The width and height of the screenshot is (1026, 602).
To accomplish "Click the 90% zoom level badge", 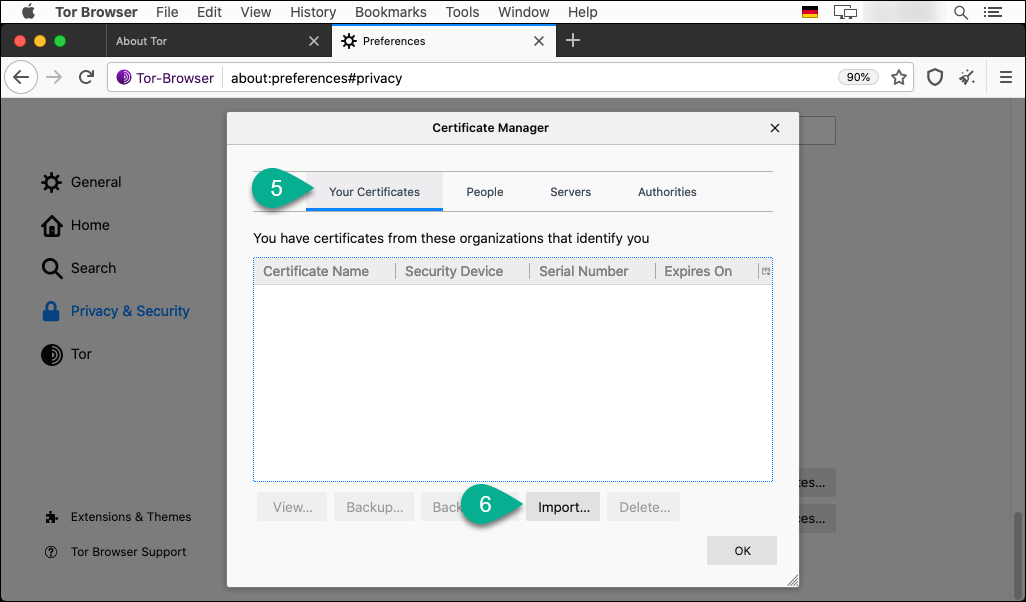I will pyautogui.click(x=858, y=77).
